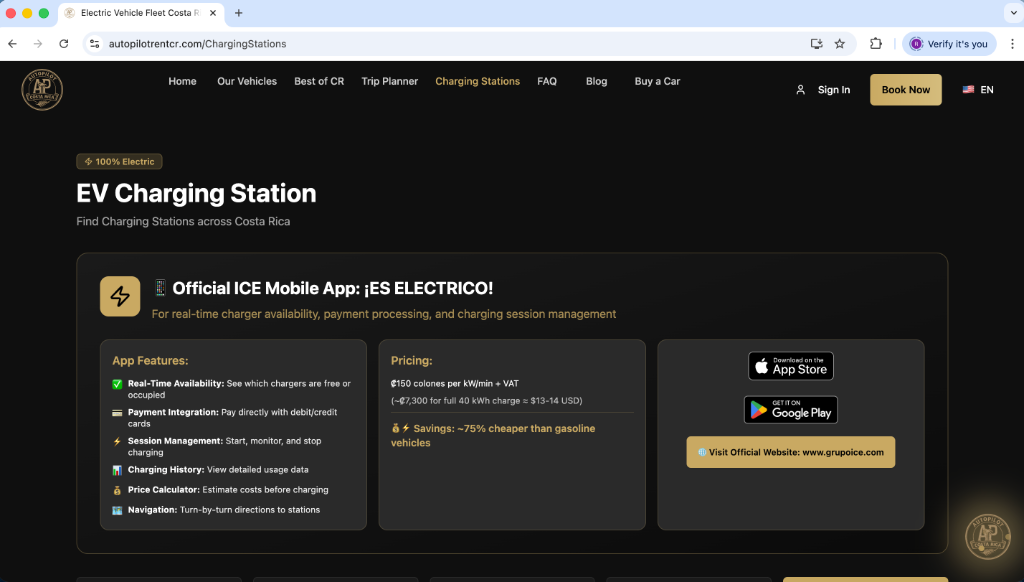Viewport: 1024px width, 582px height.
Task: Click the card icon beside Payment Integration
Action: (117, 413)
